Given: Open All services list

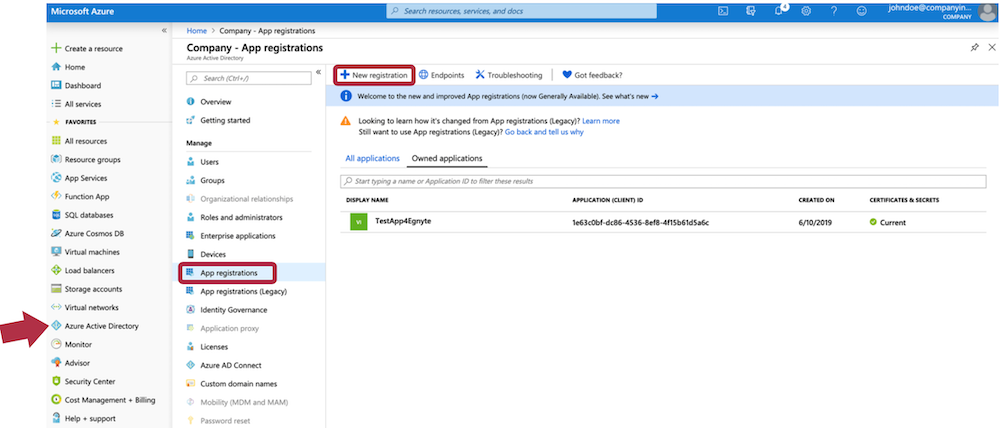Looking at the screenshot, I should tap(76, 104).
